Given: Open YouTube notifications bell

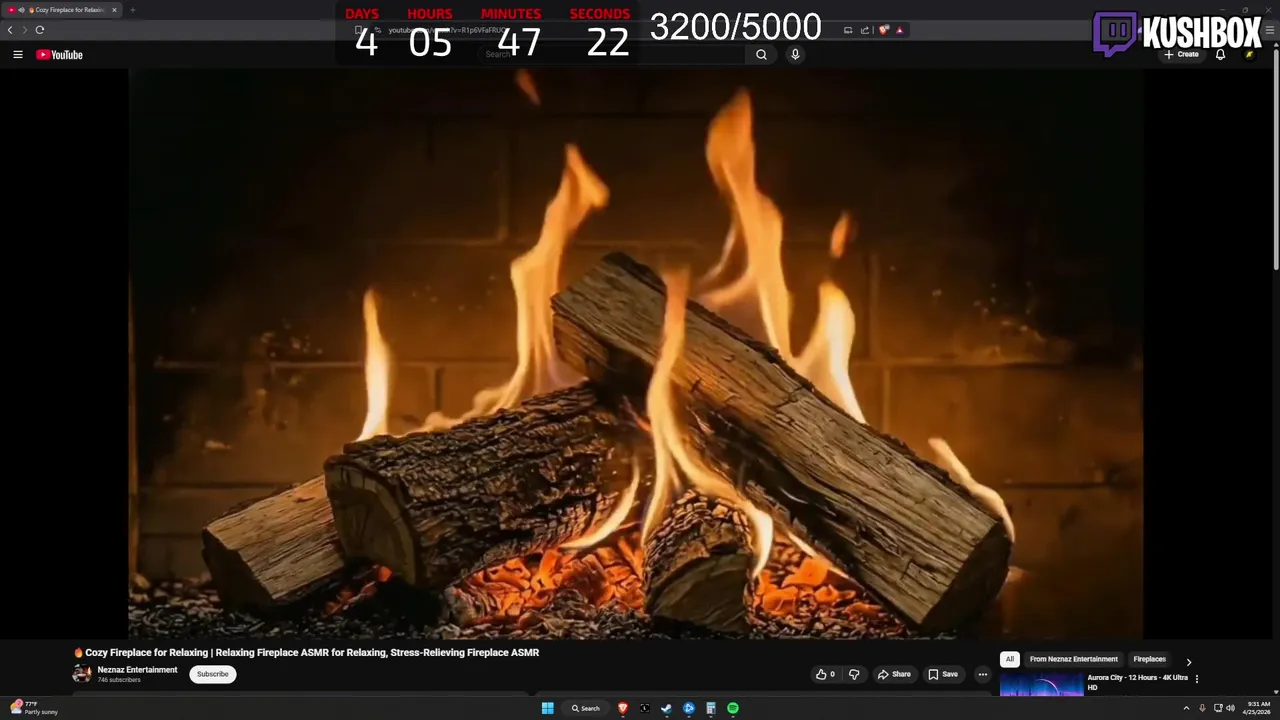Looking at the screenshot, I should pyautogui.click(x=1220, y=55).
